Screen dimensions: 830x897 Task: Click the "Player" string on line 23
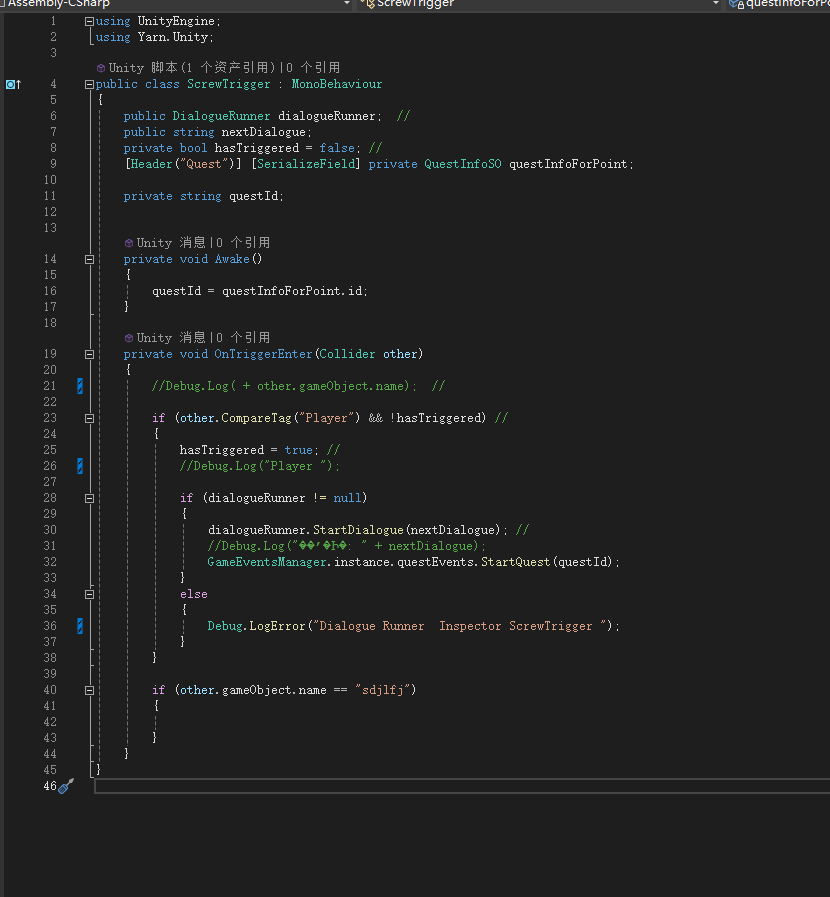(327, 418)
